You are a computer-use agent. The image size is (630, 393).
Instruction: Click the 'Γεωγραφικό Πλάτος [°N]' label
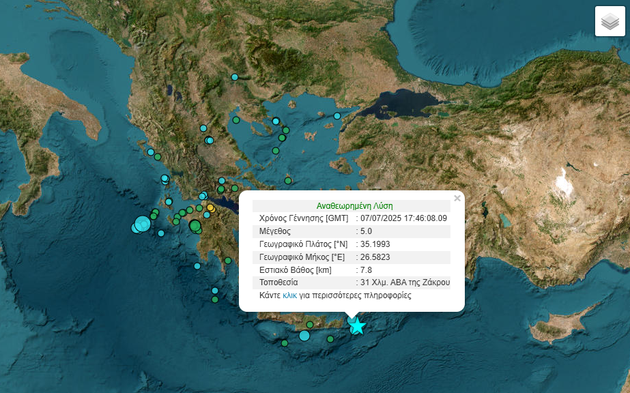(303, 244)
